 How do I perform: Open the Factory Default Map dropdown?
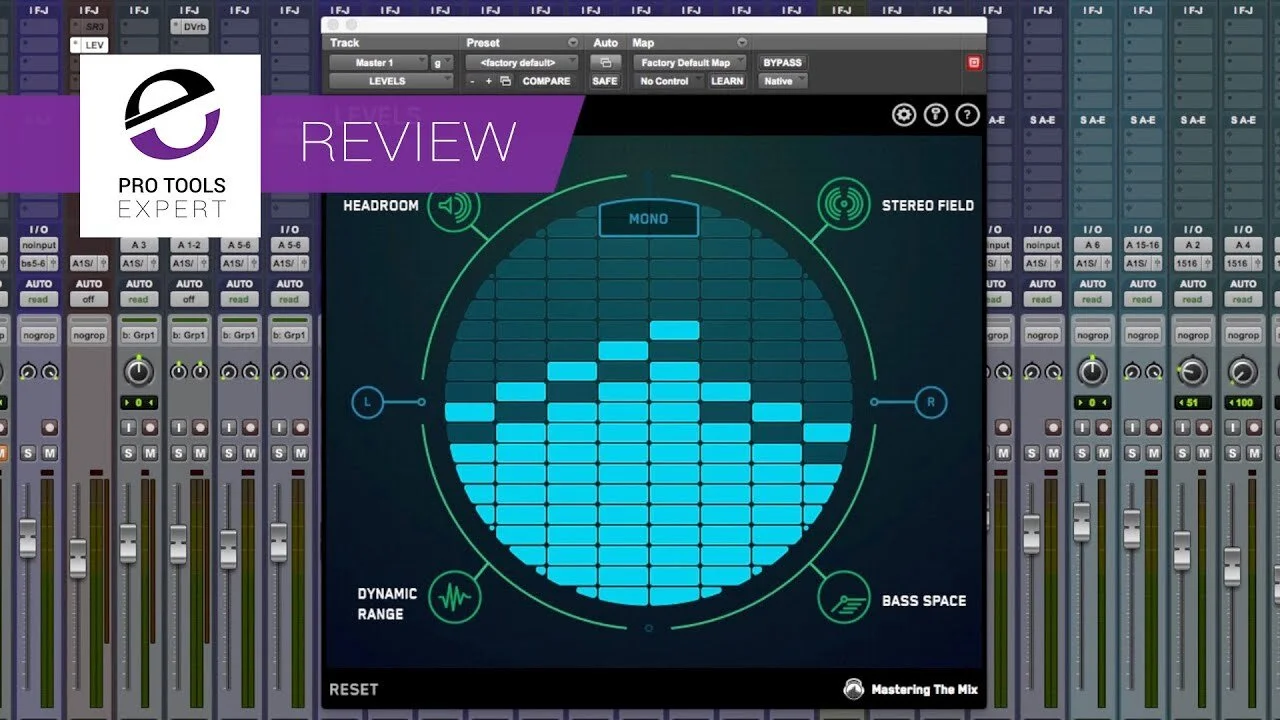pos(690,62)
